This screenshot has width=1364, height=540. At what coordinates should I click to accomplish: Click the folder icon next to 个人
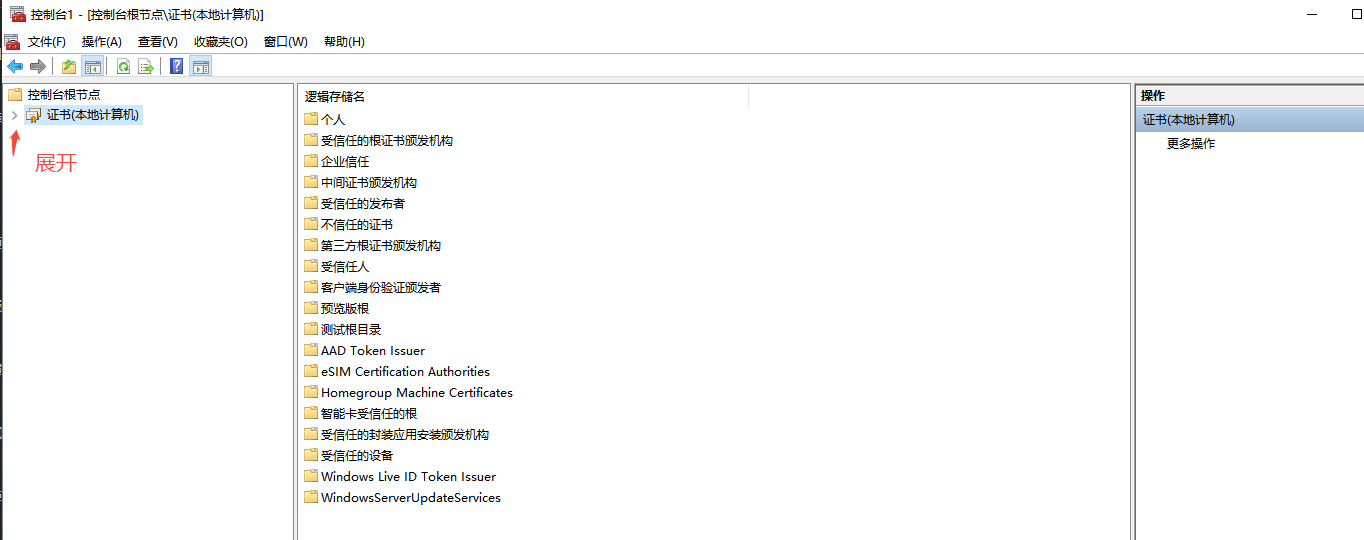pos(311,119)
